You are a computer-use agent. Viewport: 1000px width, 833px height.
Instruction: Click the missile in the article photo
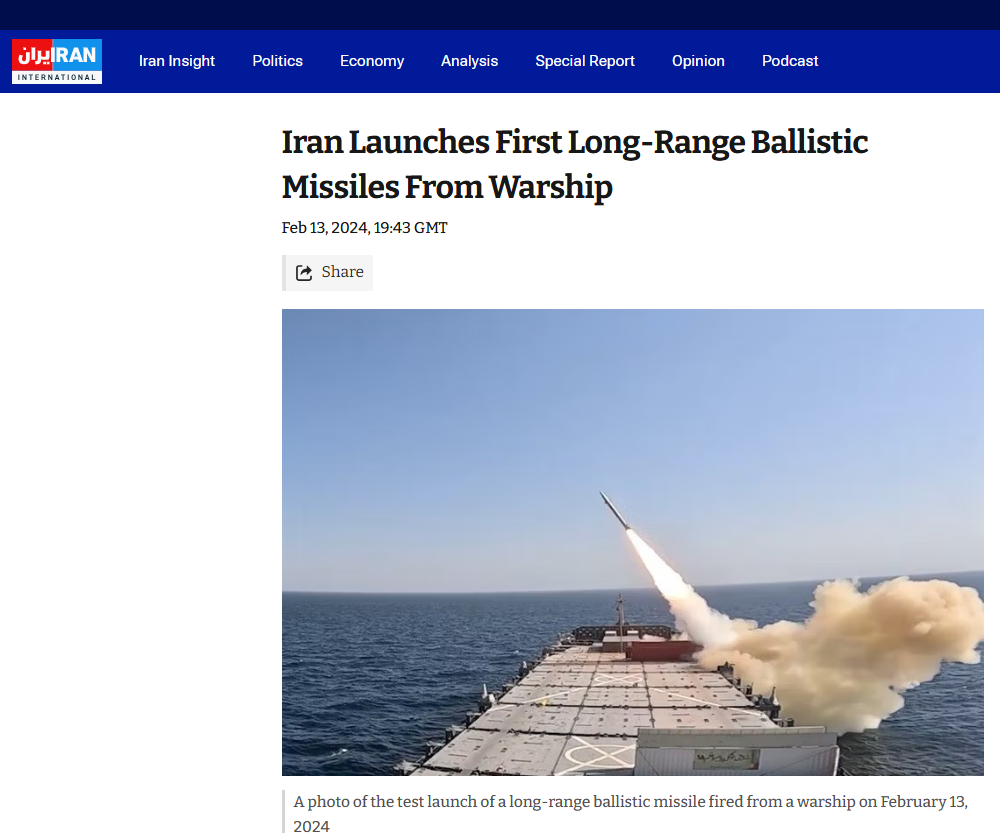point(615,510)
